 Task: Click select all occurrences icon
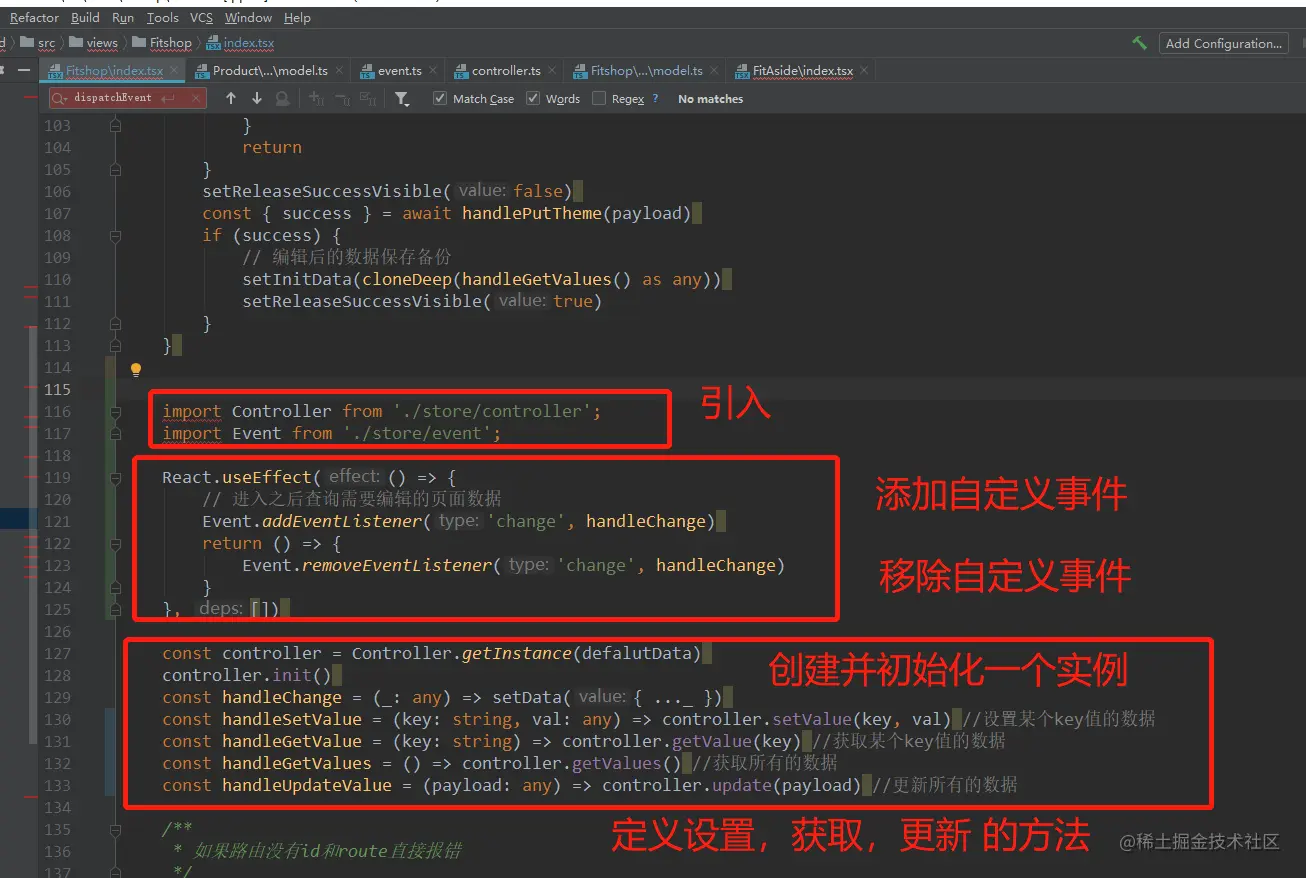click(x=368, y=98)
